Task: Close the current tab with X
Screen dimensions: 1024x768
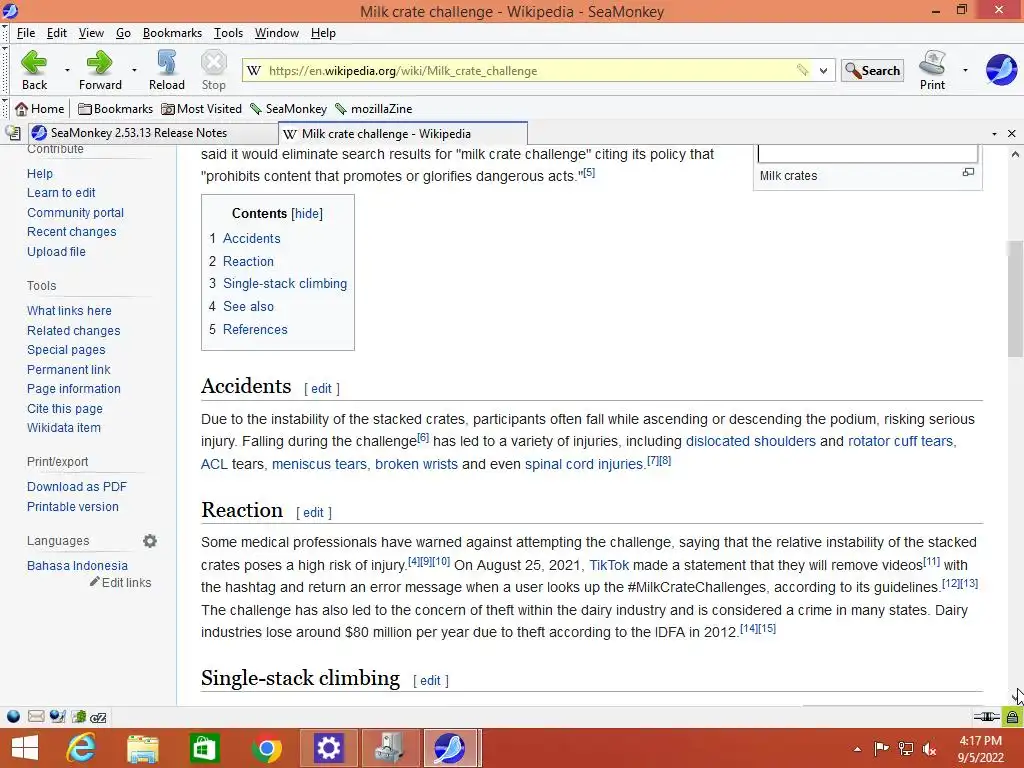Action: click(x=1012, y=134)
